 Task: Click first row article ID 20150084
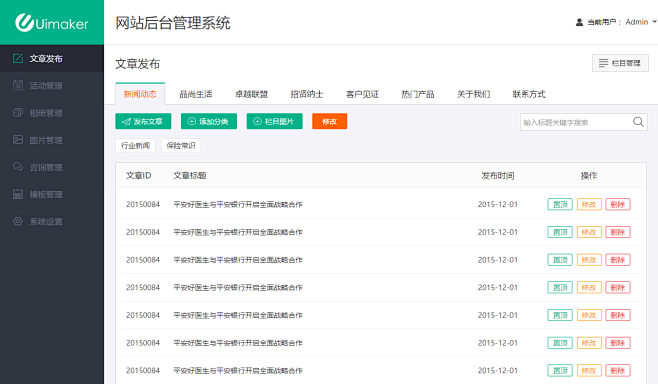tap(143, 204)
